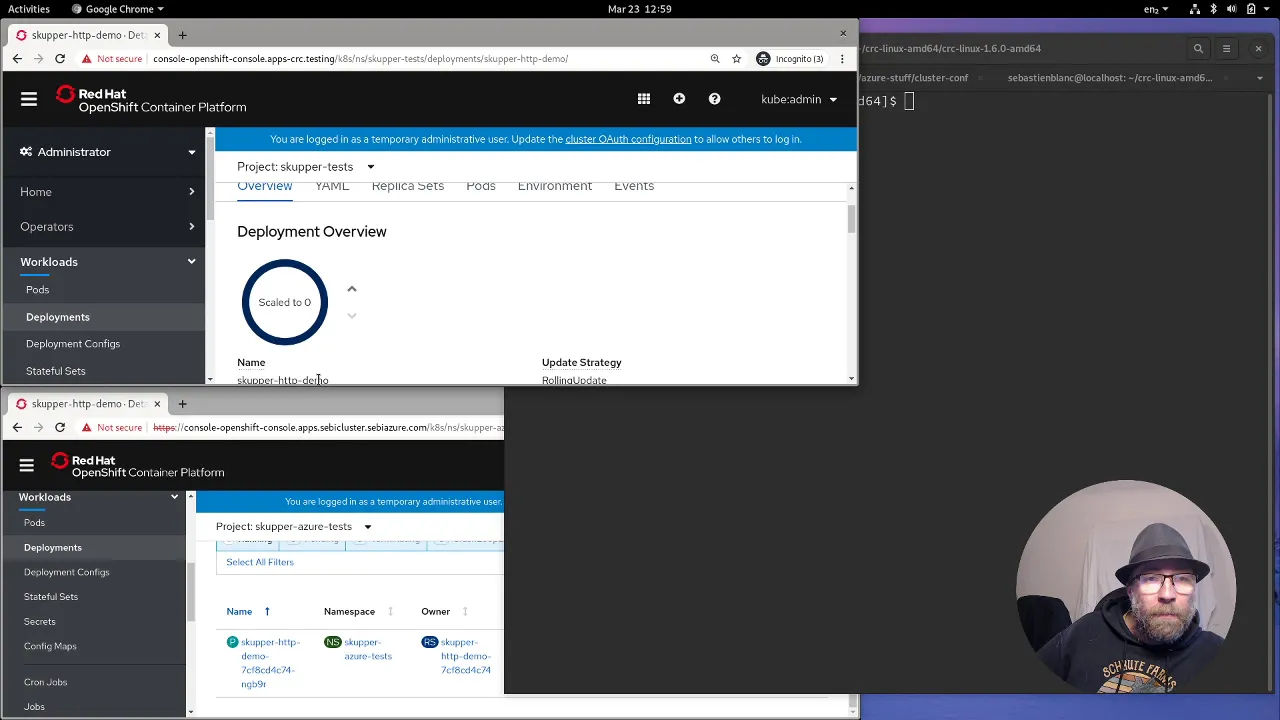The width and height of the screenshot is (1280, 720).
Task: Expand Home section in top sidebar
Action: [x=107, y=192]
